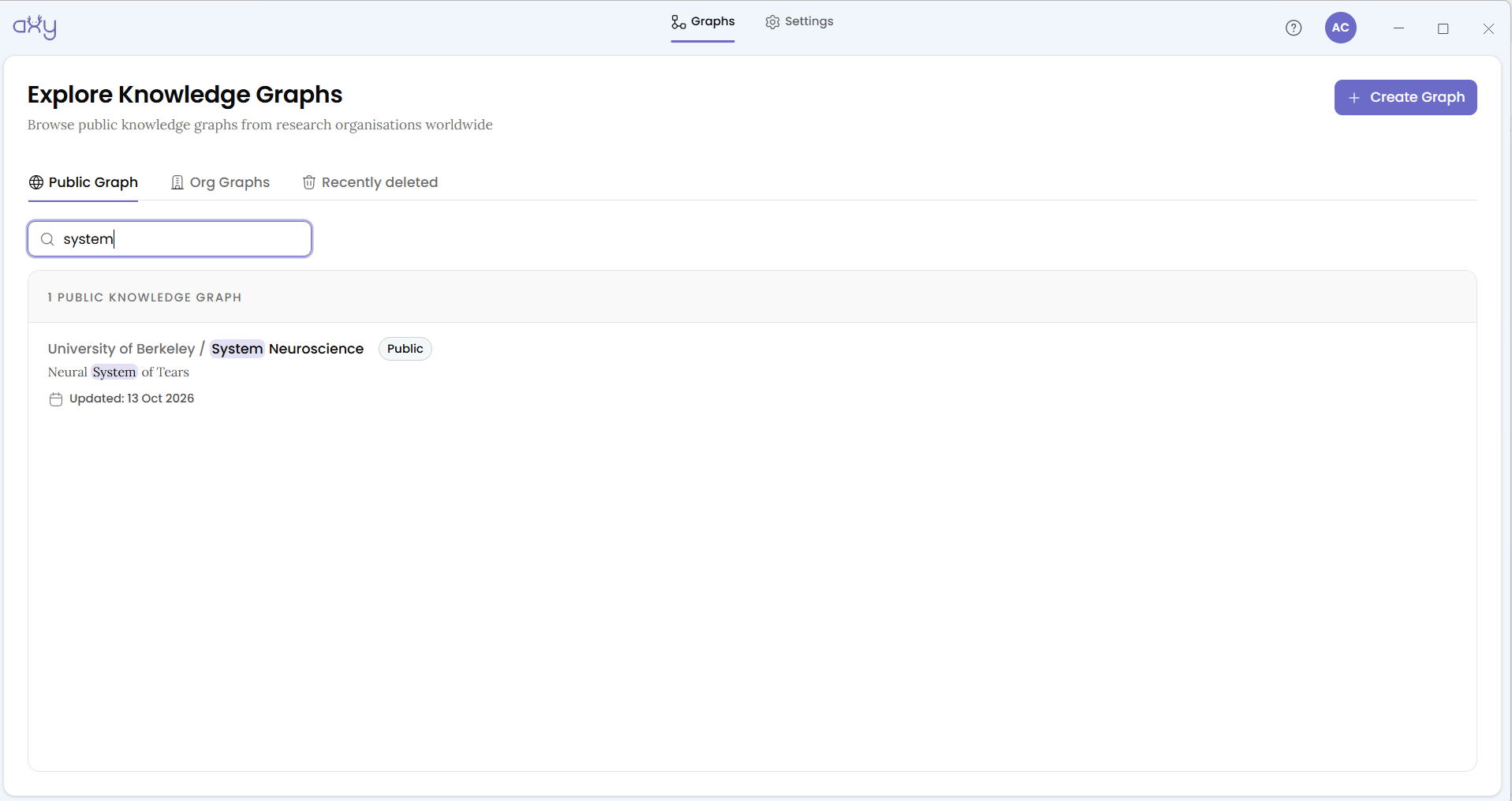Switch to the Graphs tab
Screen dimensions: 1512x801
(703, 22)
